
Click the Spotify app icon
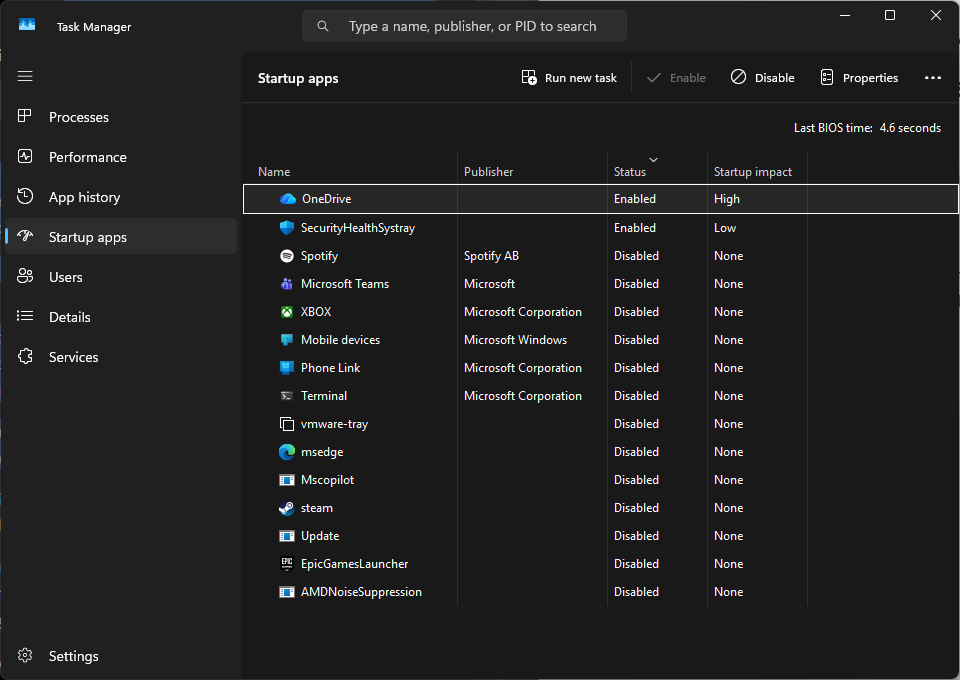(287, 256)
